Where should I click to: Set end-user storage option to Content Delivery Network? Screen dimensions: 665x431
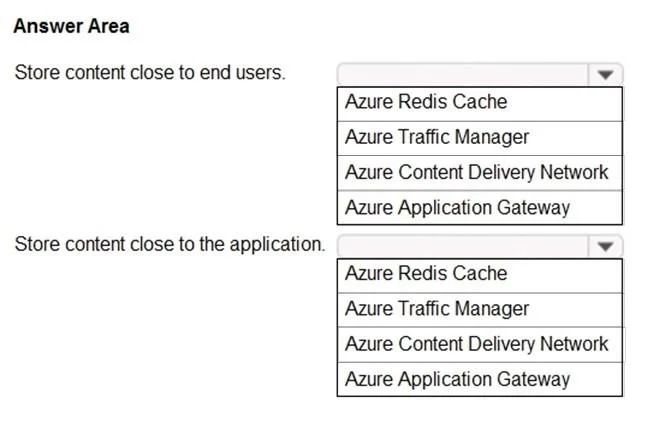pyautogui.click(x=480, y=173)
